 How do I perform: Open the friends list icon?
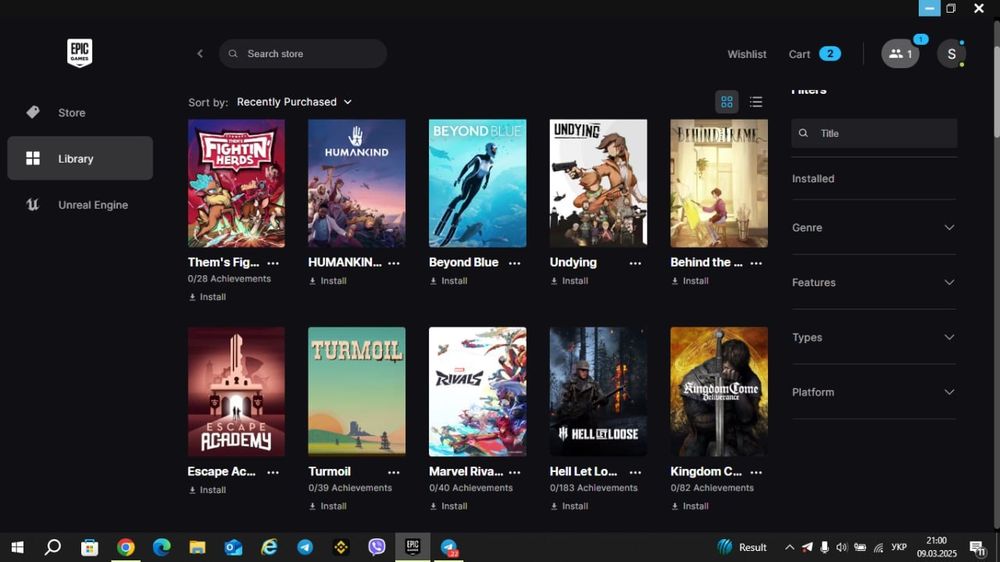tap(900, 54)
